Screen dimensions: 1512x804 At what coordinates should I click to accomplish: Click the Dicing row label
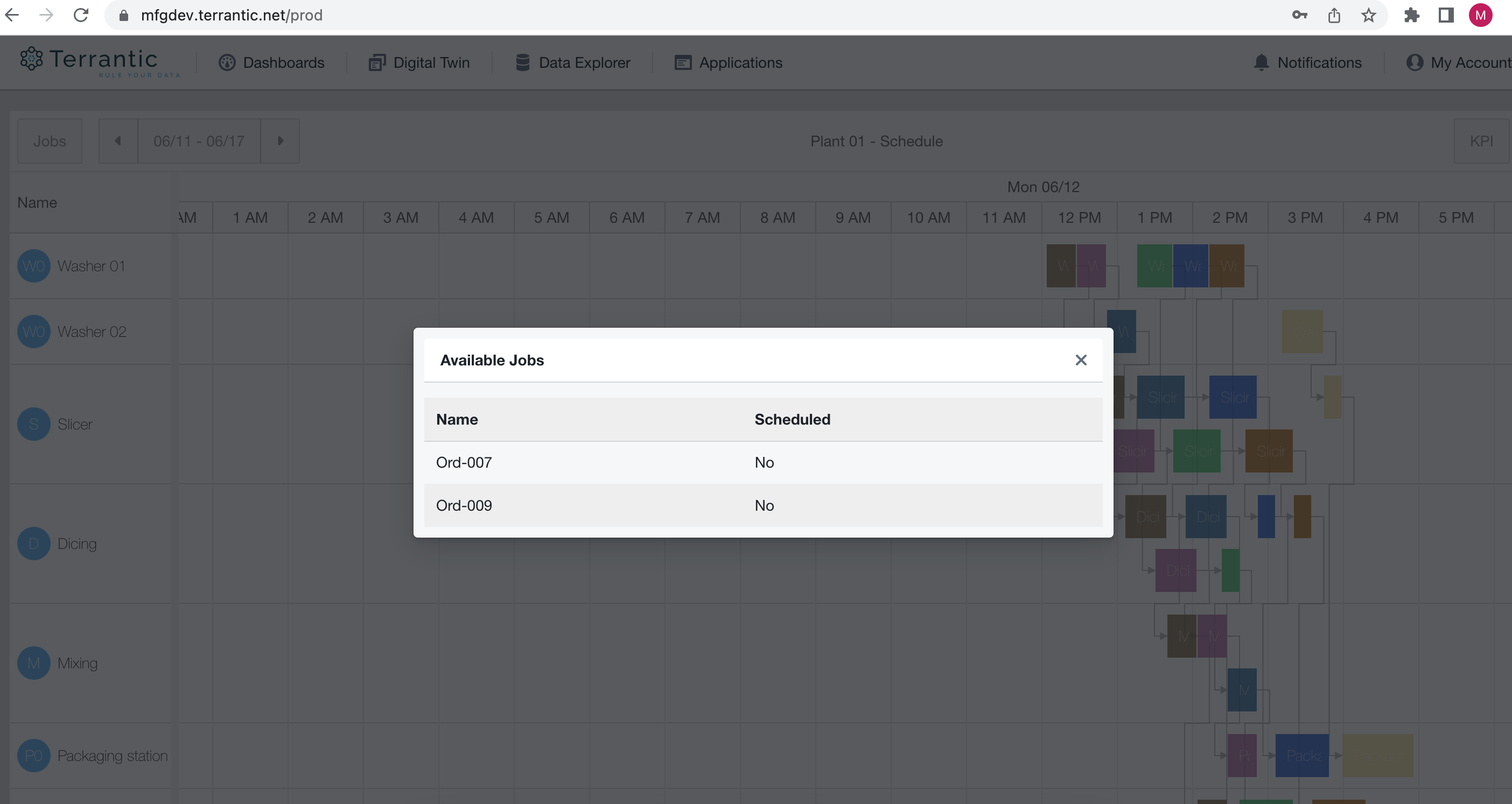coord(77,544)
